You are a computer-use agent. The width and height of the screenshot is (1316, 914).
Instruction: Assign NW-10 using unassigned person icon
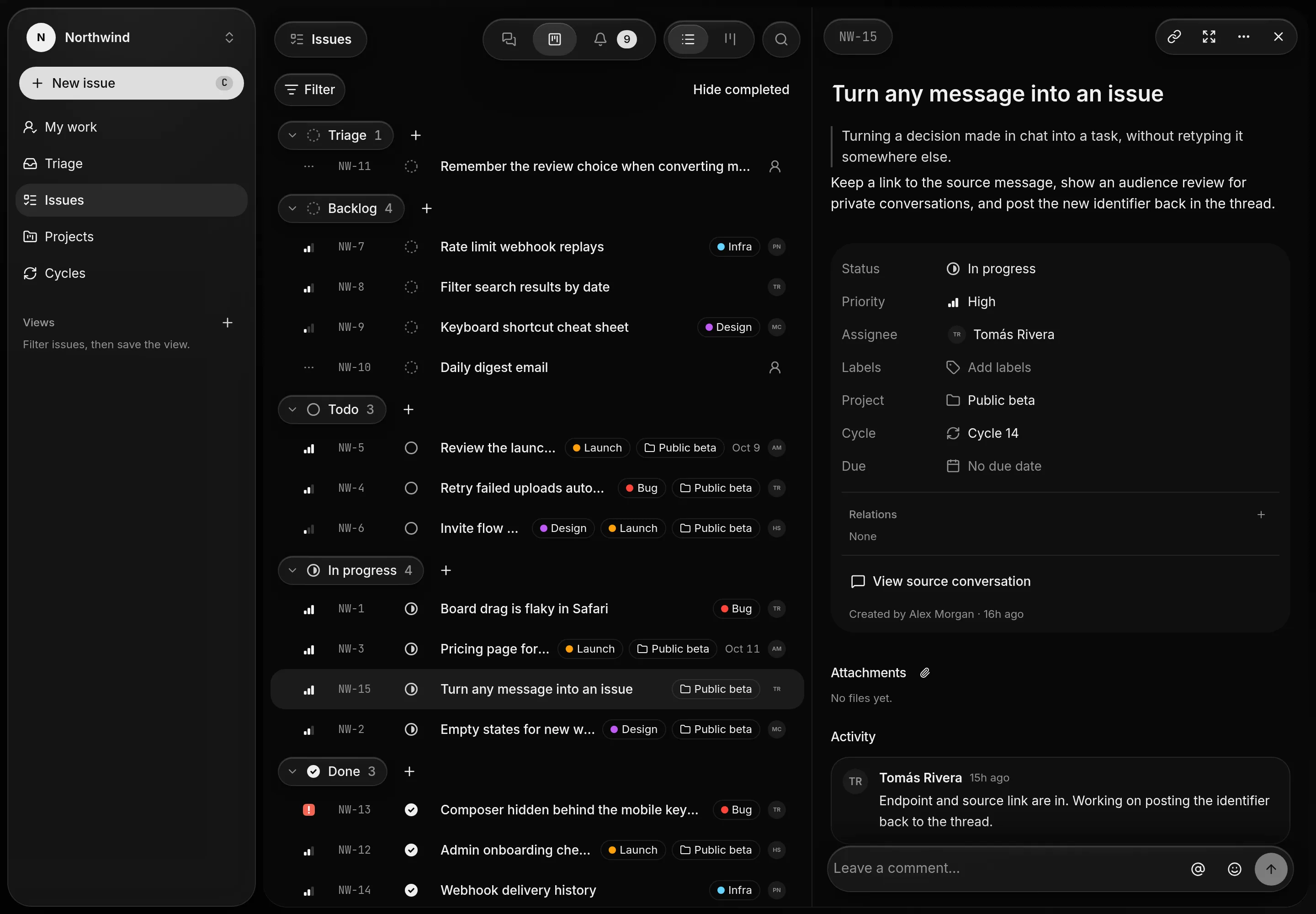[x=775, y=368]
